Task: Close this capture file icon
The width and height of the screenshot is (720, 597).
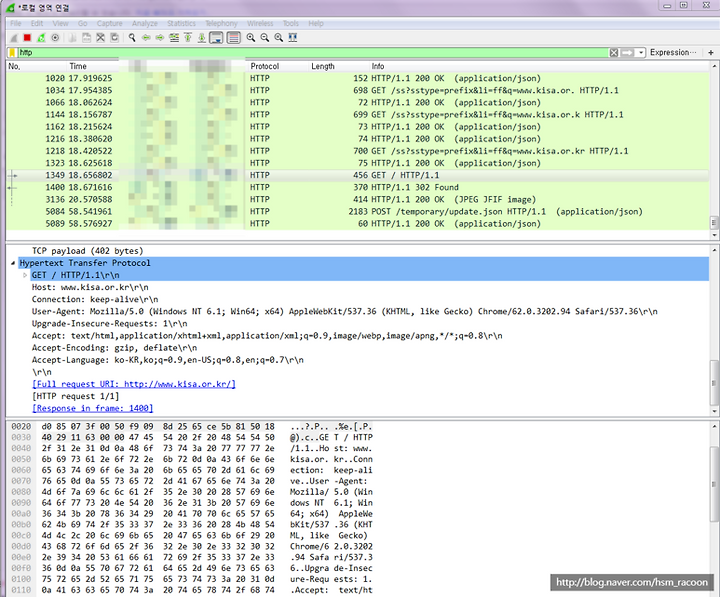Action: click(x=100, y=38)
